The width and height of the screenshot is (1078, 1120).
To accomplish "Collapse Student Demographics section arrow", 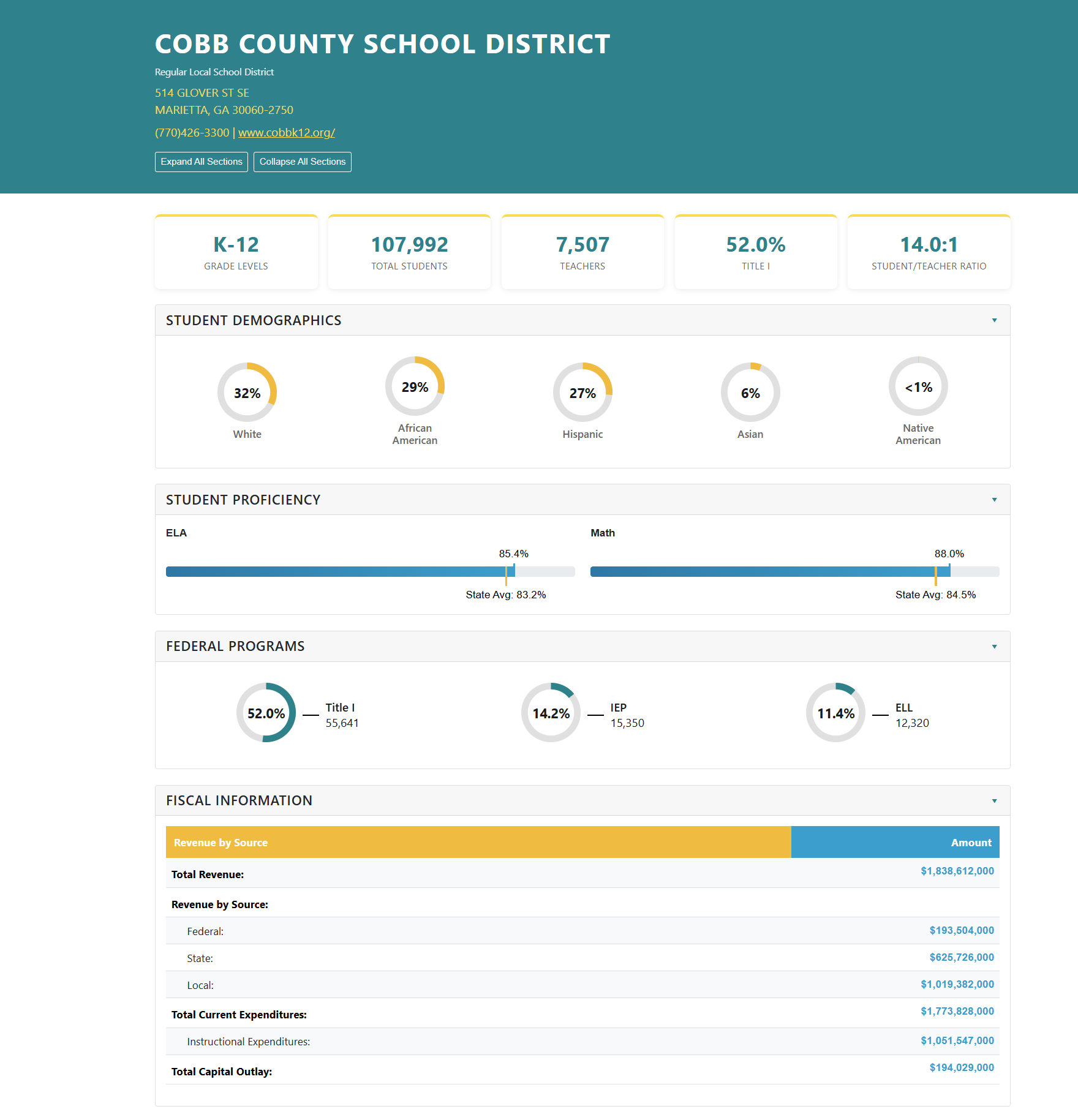I will coord(994,320).
